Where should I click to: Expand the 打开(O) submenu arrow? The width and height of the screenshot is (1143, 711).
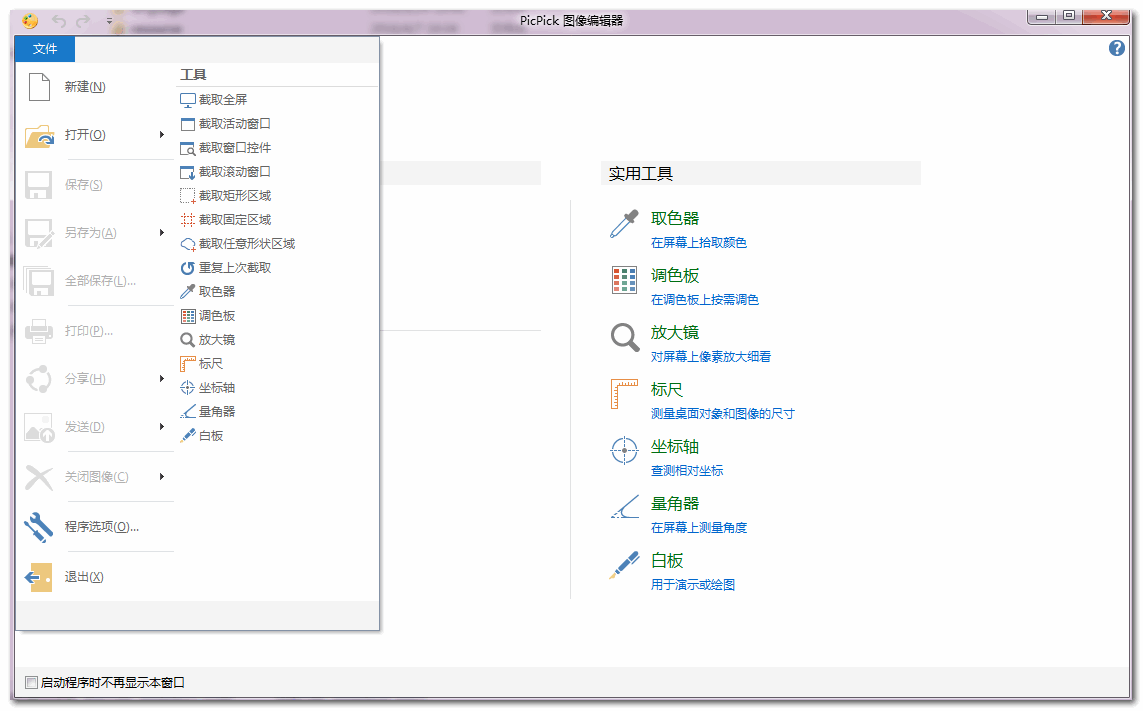pos(162,134)
